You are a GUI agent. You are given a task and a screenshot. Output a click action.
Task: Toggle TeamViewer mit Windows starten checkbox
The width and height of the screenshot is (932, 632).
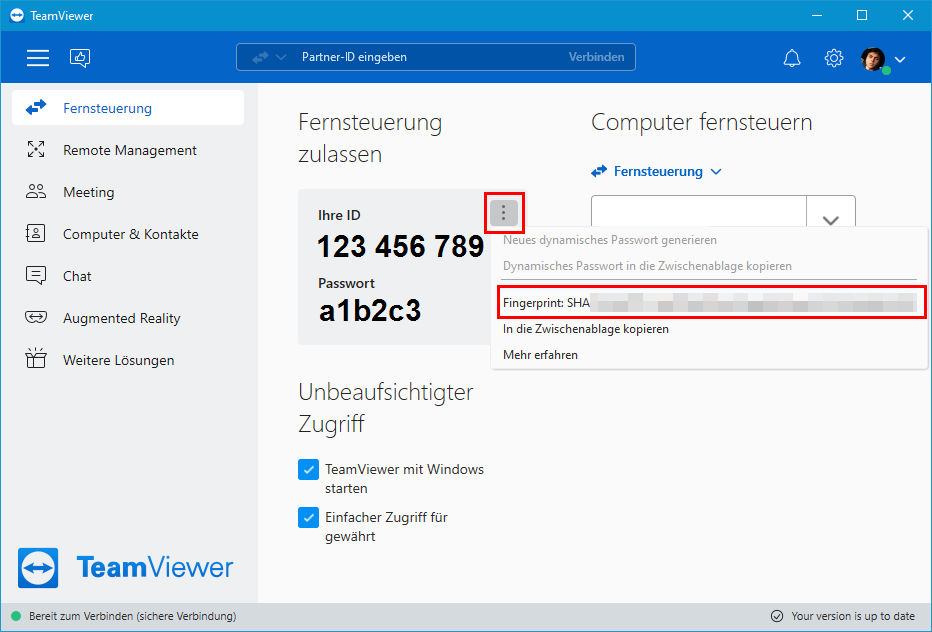[308, 469]
